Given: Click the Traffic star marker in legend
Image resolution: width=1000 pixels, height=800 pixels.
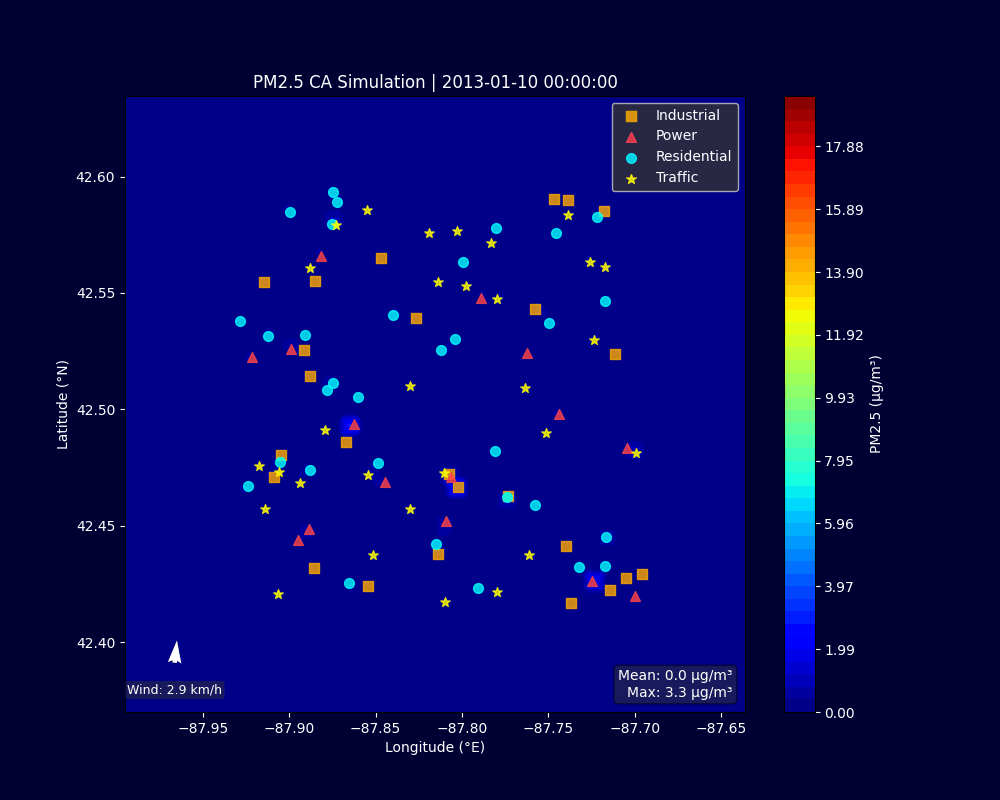Looking at the screenshot, I should 631,178.
